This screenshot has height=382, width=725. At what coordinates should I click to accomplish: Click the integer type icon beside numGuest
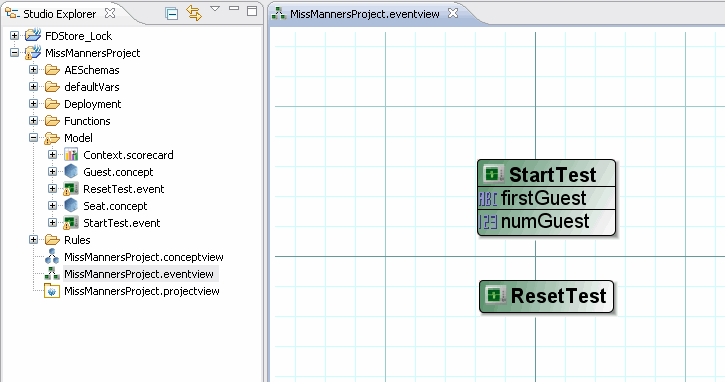click(x=488, y=222)
